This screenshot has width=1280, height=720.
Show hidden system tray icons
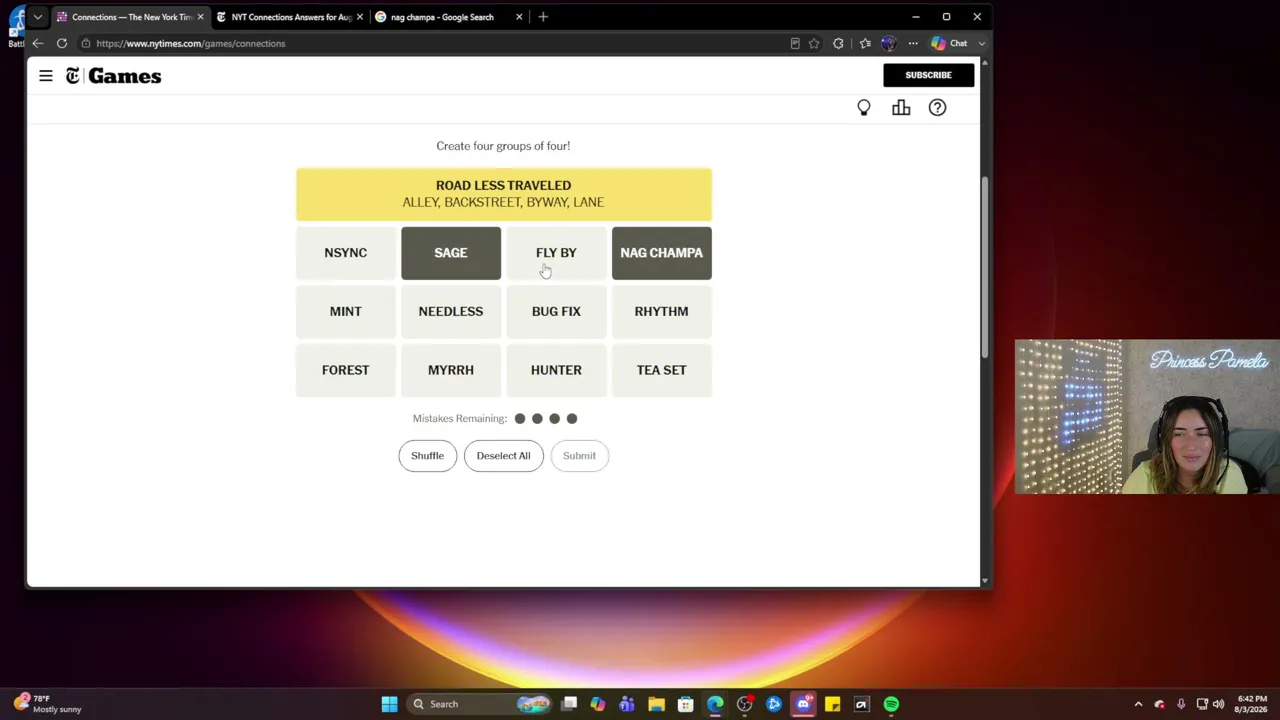(1138, 704)
